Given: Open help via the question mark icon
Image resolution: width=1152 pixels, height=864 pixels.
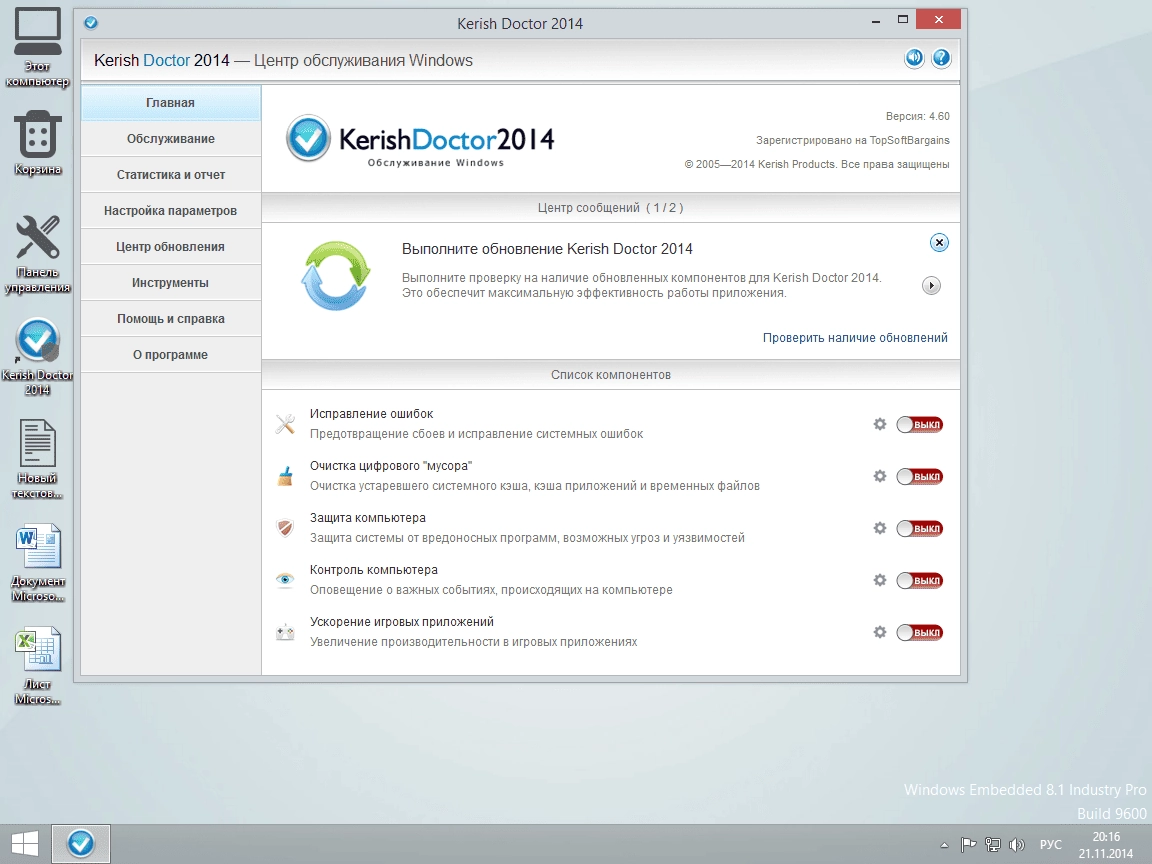Looking at the screenshot, I should coord(941,58).
